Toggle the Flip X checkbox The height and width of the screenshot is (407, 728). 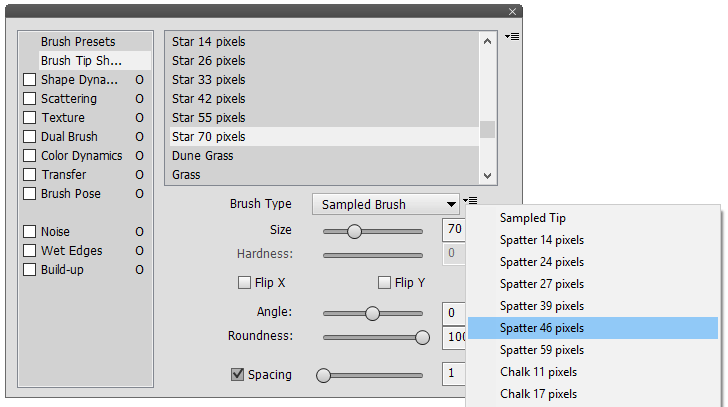(x=244, y=283)
